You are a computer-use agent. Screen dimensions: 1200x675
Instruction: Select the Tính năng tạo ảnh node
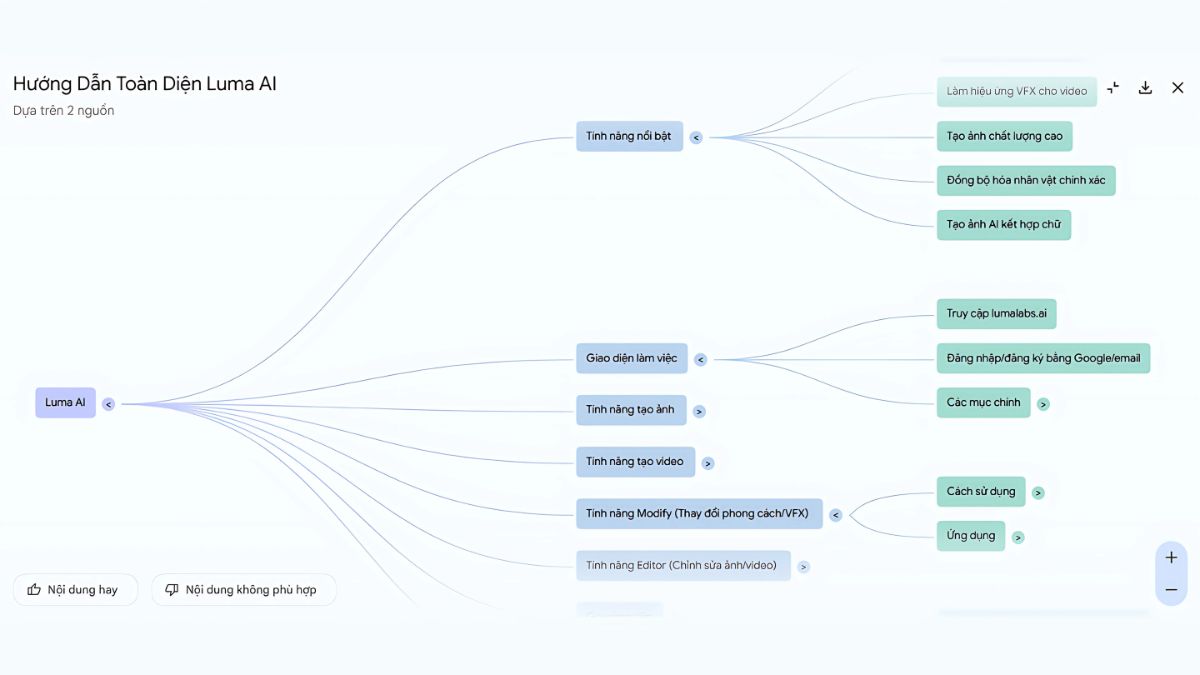630,410
